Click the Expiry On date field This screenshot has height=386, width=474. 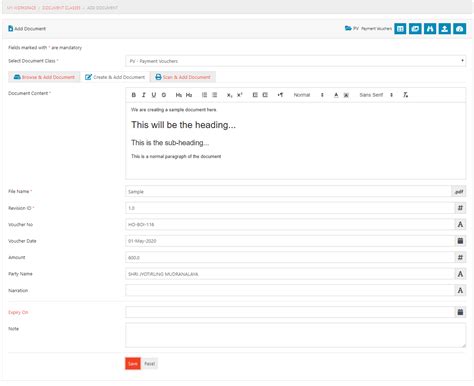[x=290, y=312]
